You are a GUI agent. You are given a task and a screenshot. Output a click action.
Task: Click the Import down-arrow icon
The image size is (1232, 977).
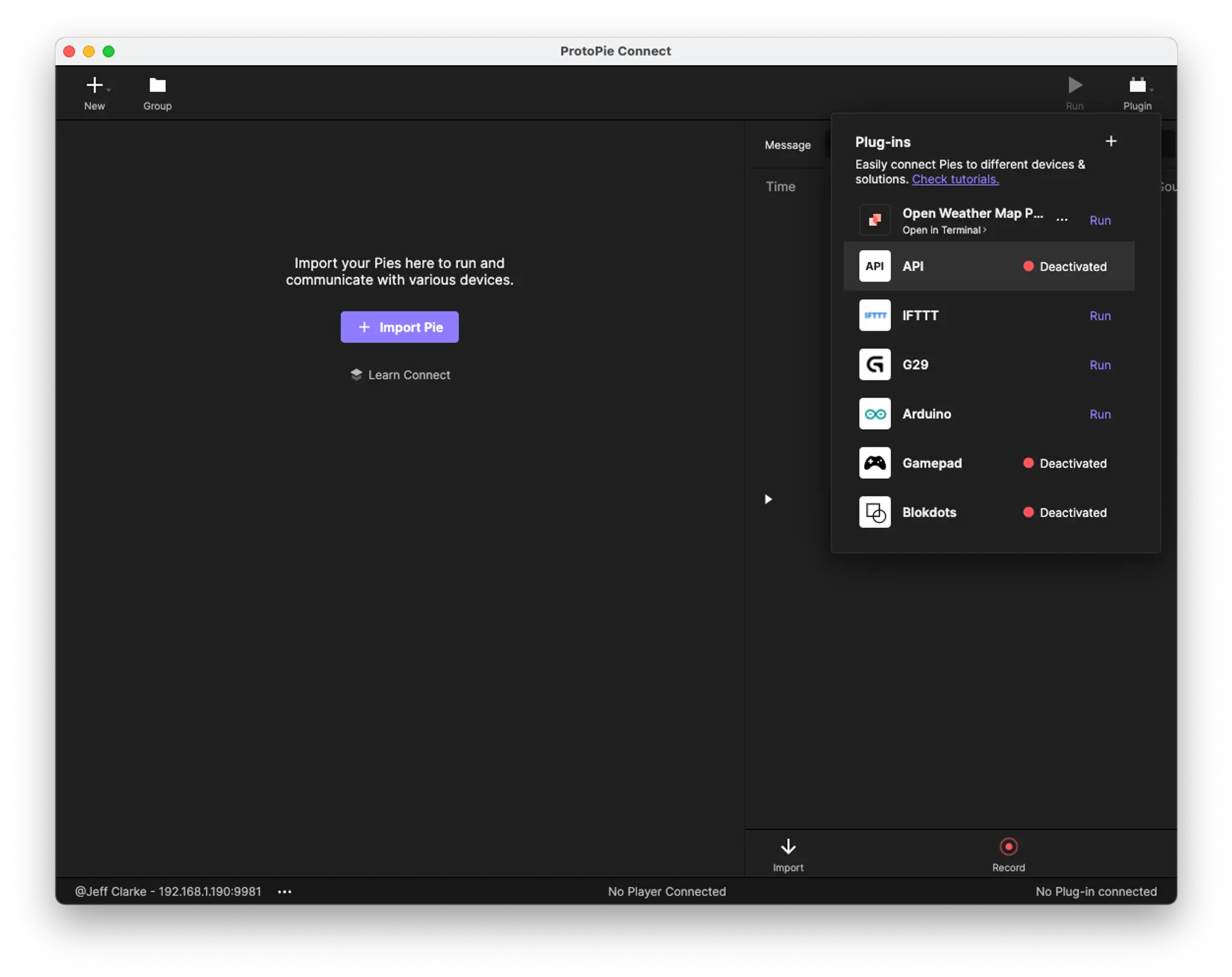(788, 846)
